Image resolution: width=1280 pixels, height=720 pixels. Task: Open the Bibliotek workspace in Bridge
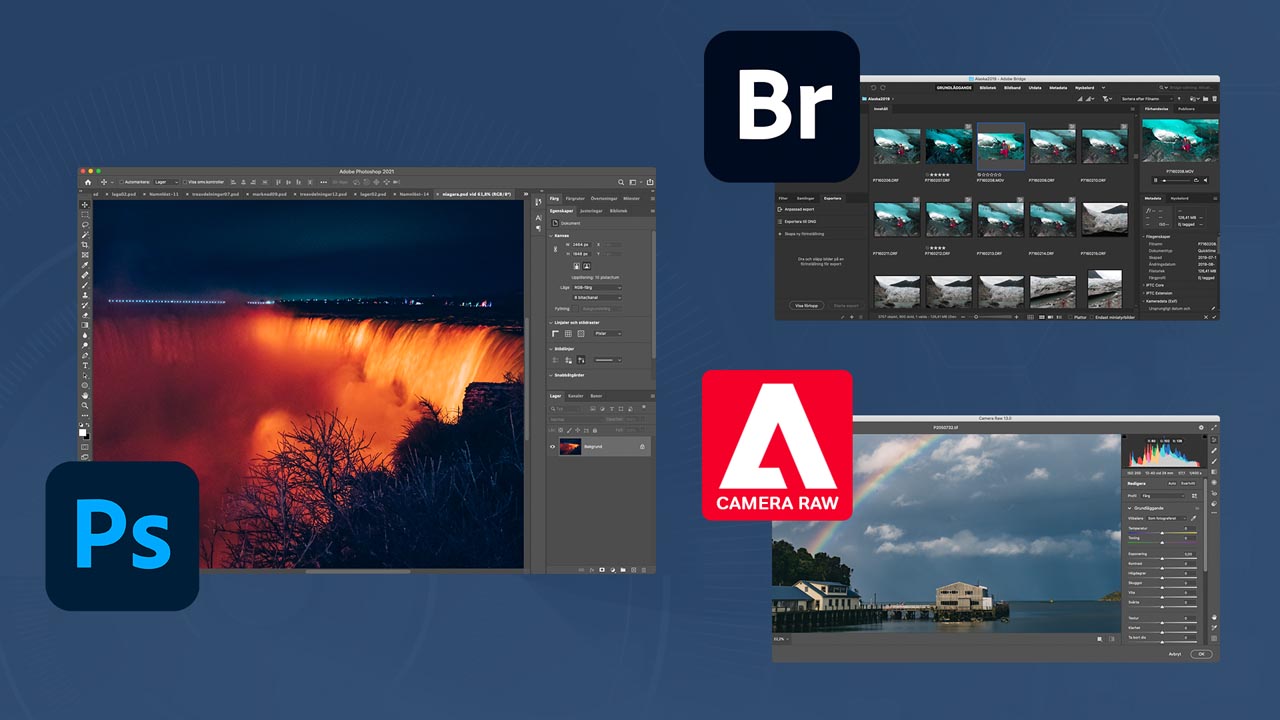tap(988, 88)
